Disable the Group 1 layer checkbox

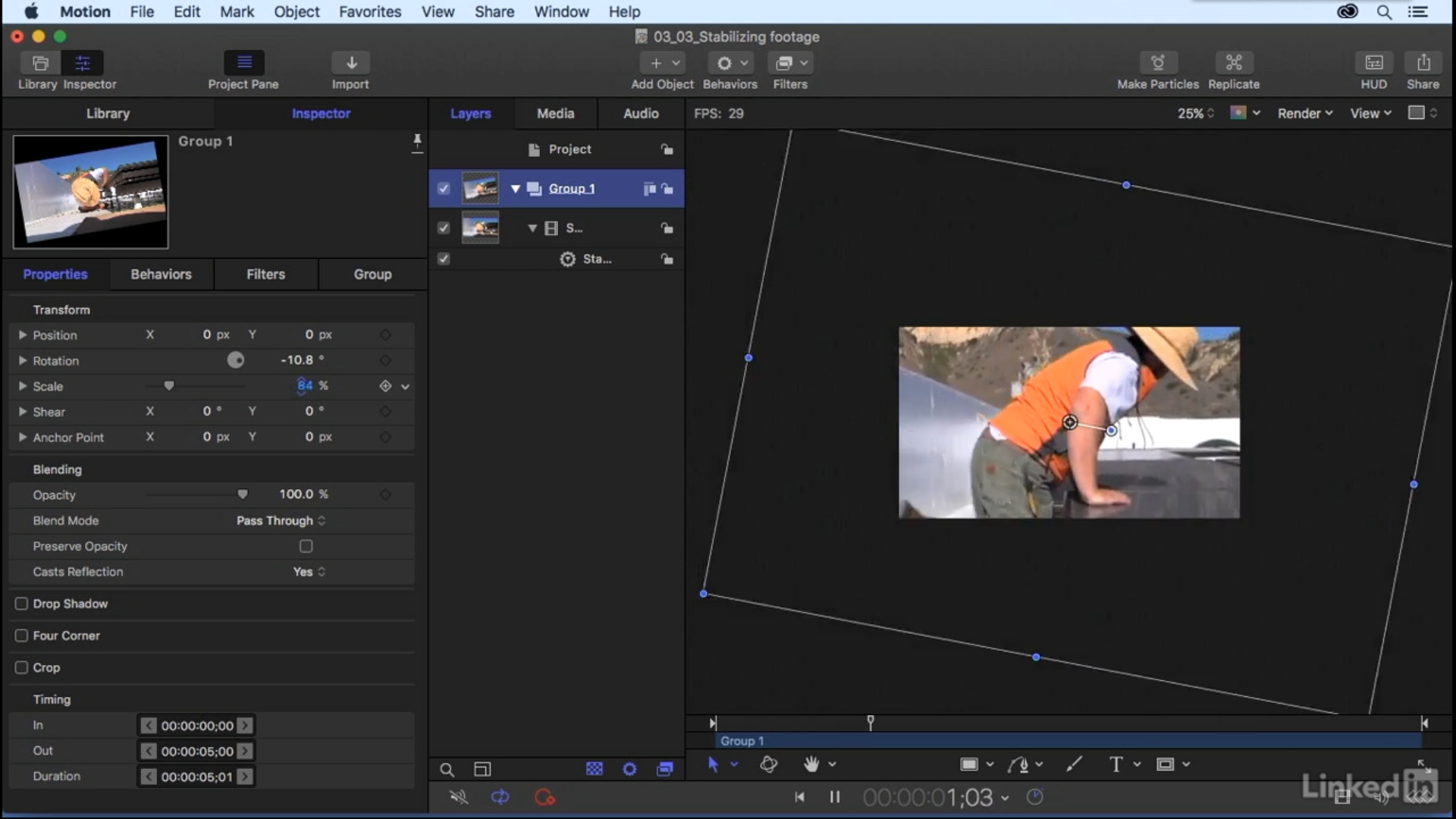[444, 188]
